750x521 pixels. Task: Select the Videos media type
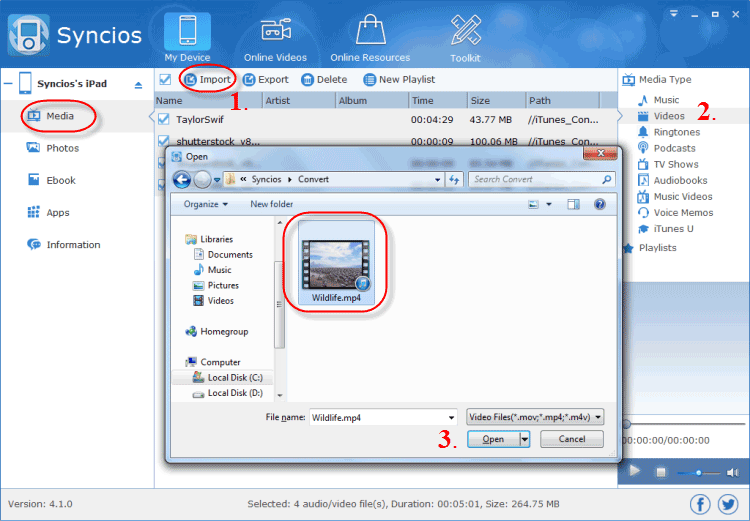click(661, 116)
